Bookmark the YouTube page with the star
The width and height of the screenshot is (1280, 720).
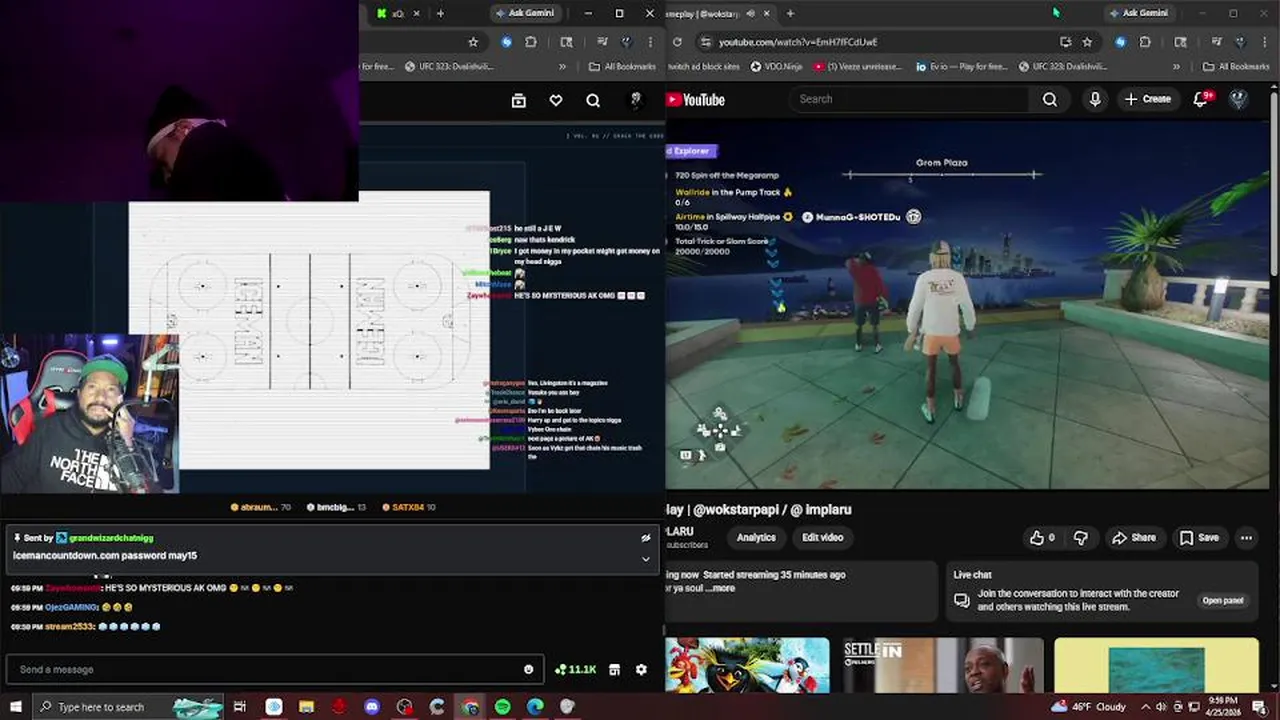pos(1087,42)
